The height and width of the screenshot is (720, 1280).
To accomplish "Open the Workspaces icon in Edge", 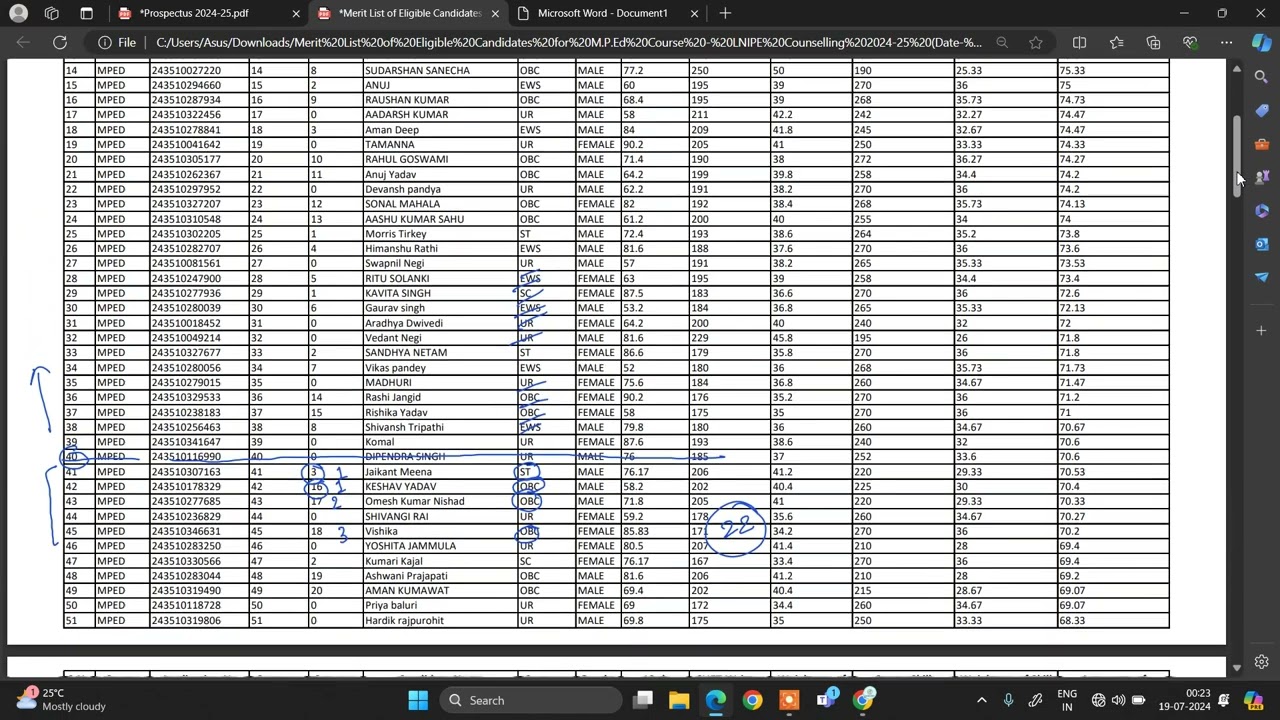I will click(52, 13).
